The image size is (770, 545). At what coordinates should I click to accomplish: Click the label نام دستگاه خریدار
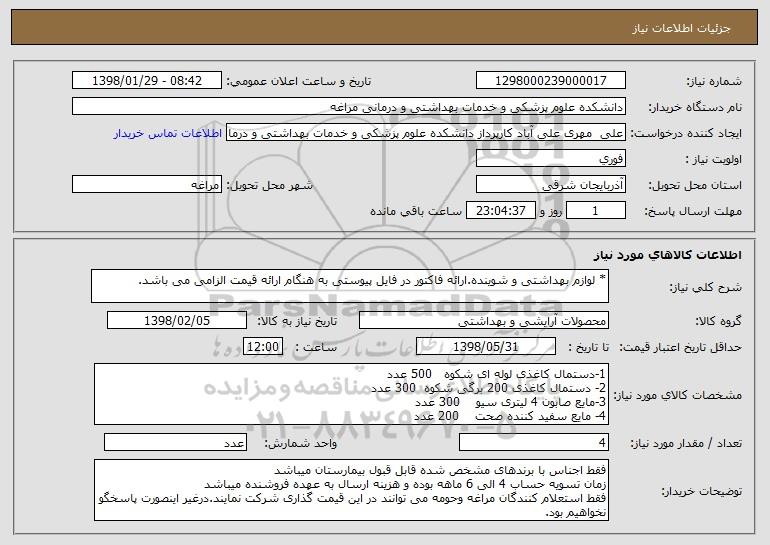click(x=696, y=108)
